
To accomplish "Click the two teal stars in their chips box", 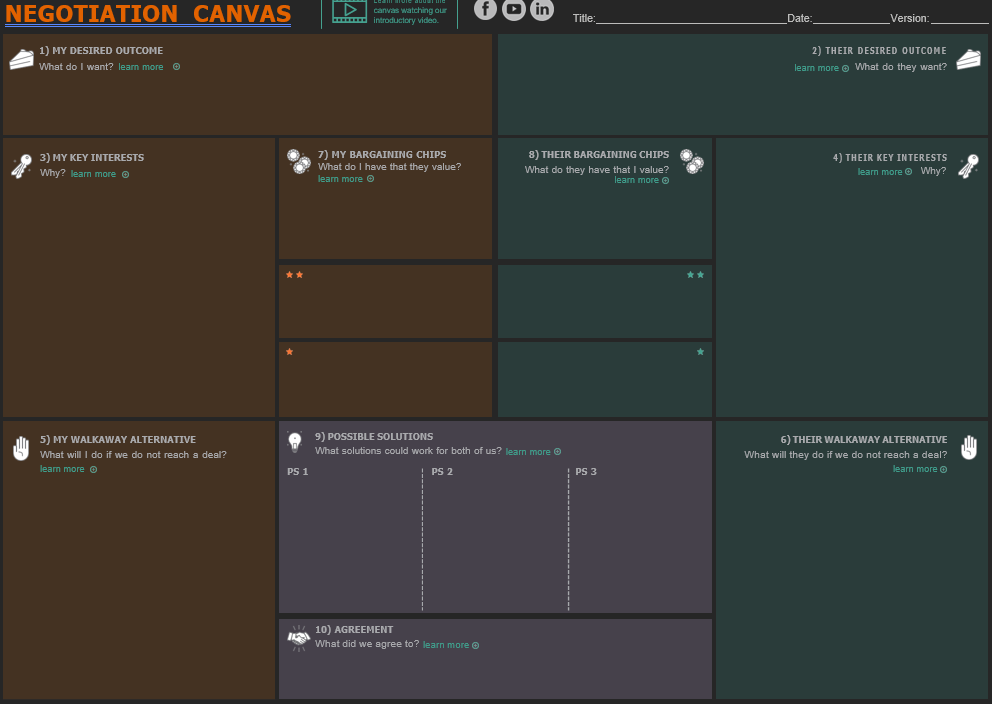I will 695,275.
